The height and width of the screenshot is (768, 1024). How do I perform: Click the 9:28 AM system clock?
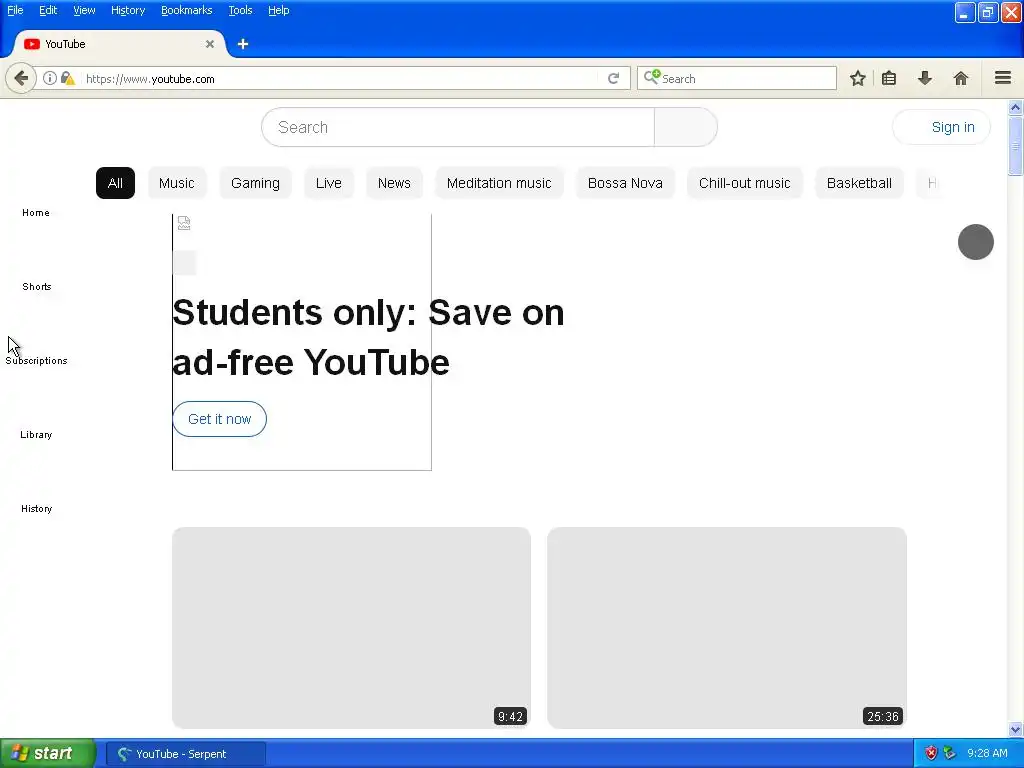(987, 753)
